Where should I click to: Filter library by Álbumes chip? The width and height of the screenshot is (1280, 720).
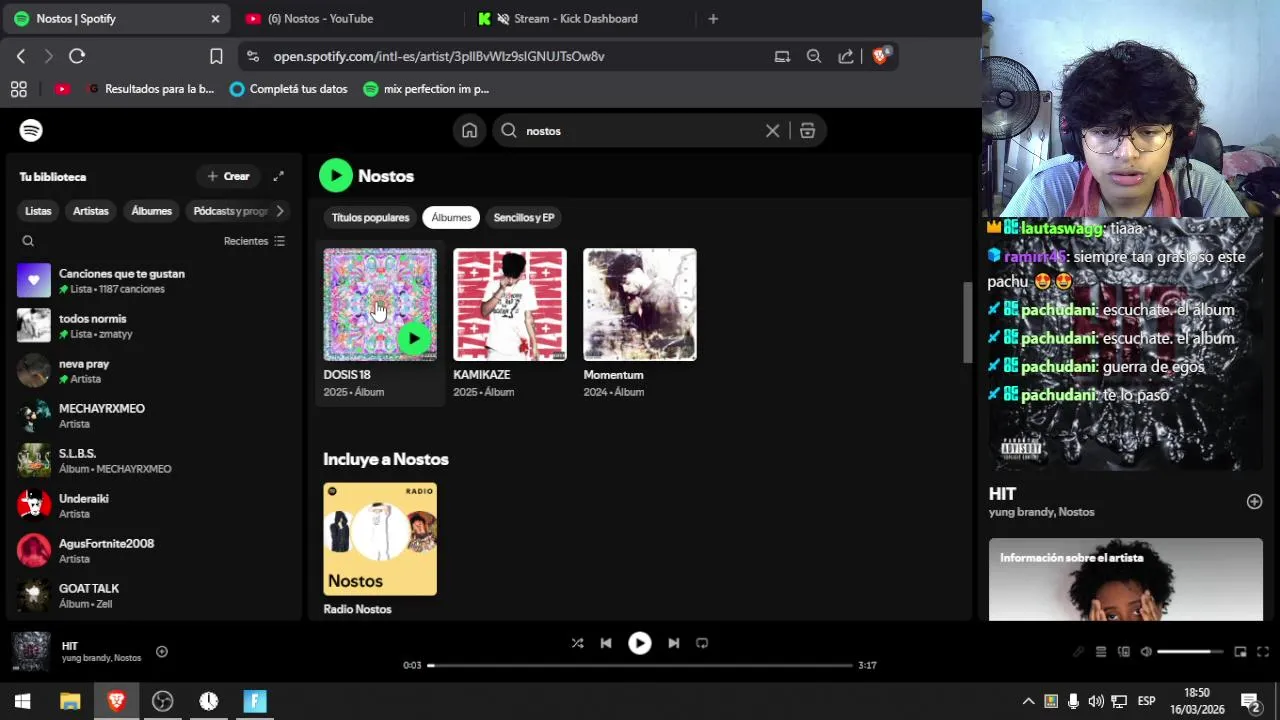tap(152, 211)
